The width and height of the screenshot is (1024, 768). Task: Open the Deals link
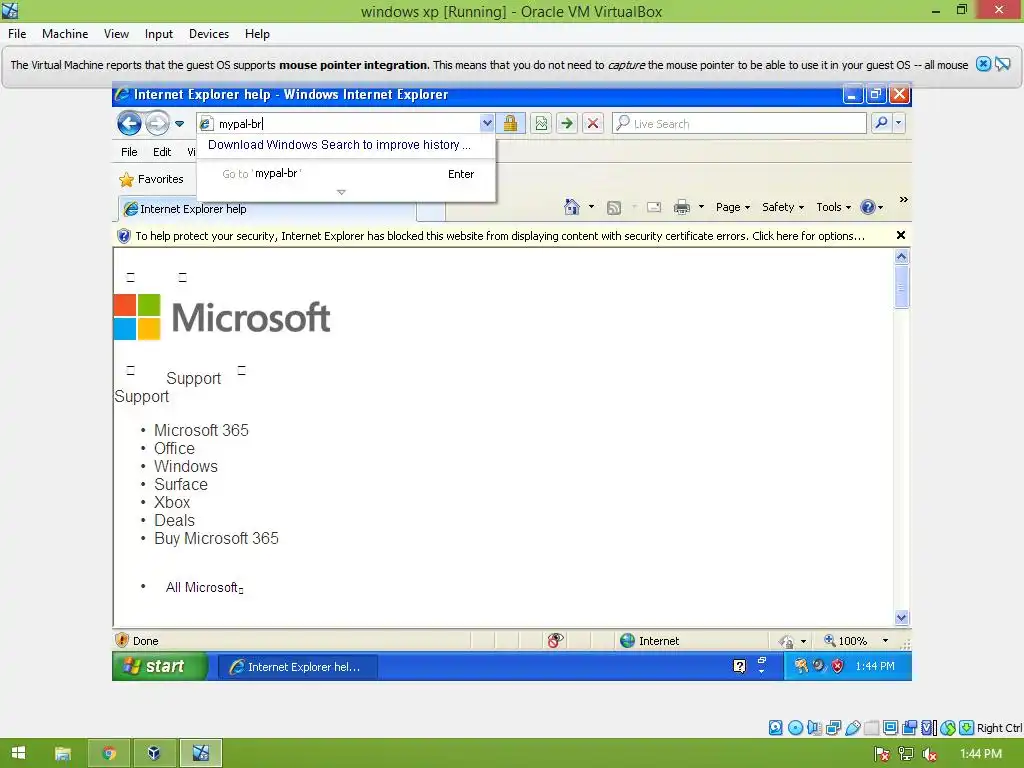pyautogui.click(x=174, y=520)
